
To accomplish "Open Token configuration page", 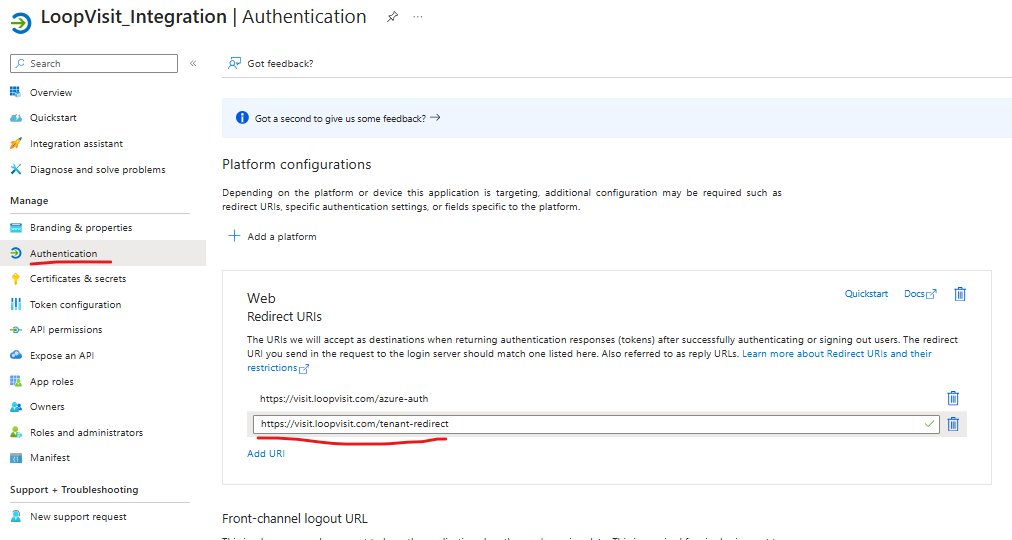I will pyautogui.click(x=76, y=304).
